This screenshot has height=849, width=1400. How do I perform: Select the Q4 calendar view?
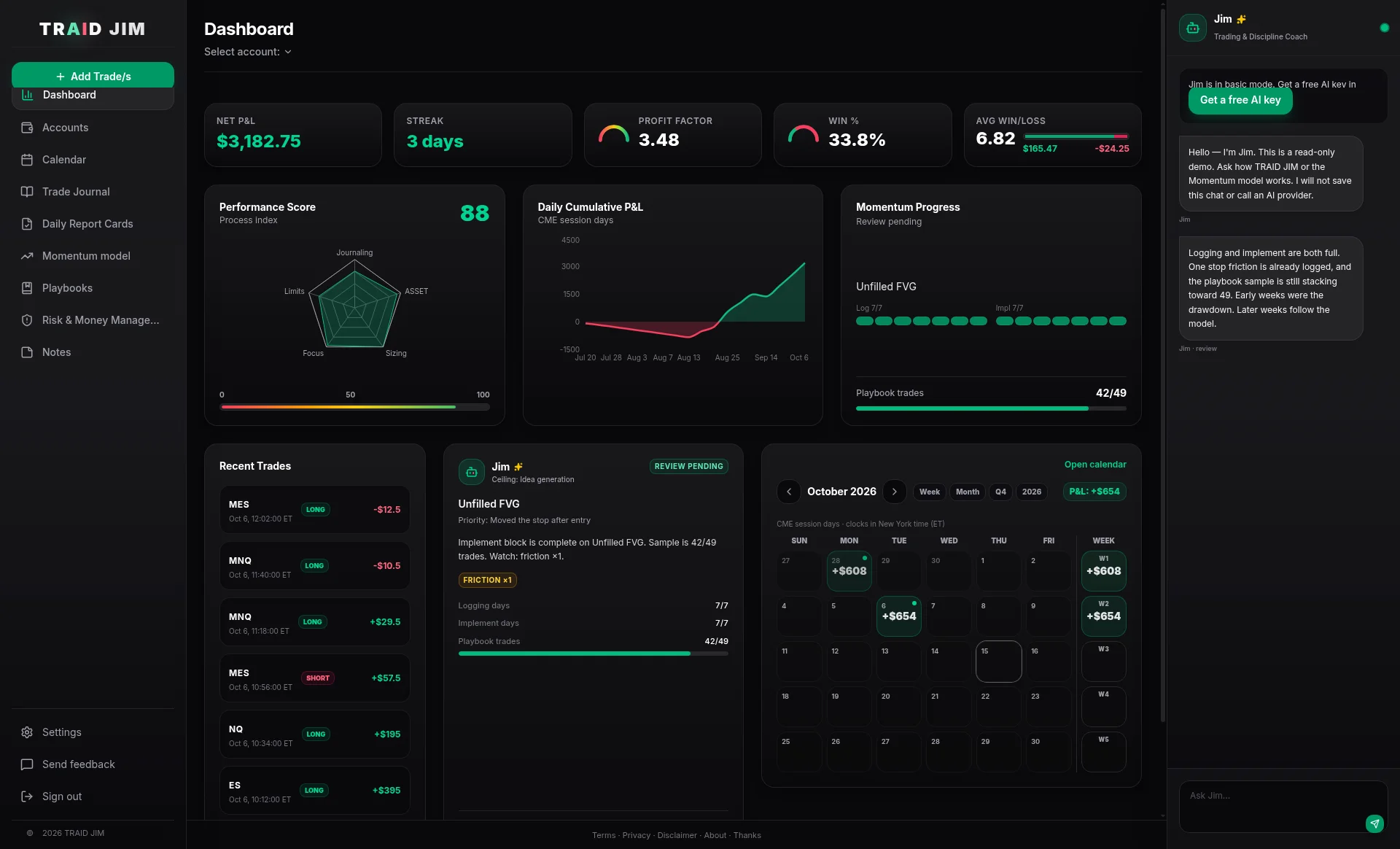point(1000,492)
